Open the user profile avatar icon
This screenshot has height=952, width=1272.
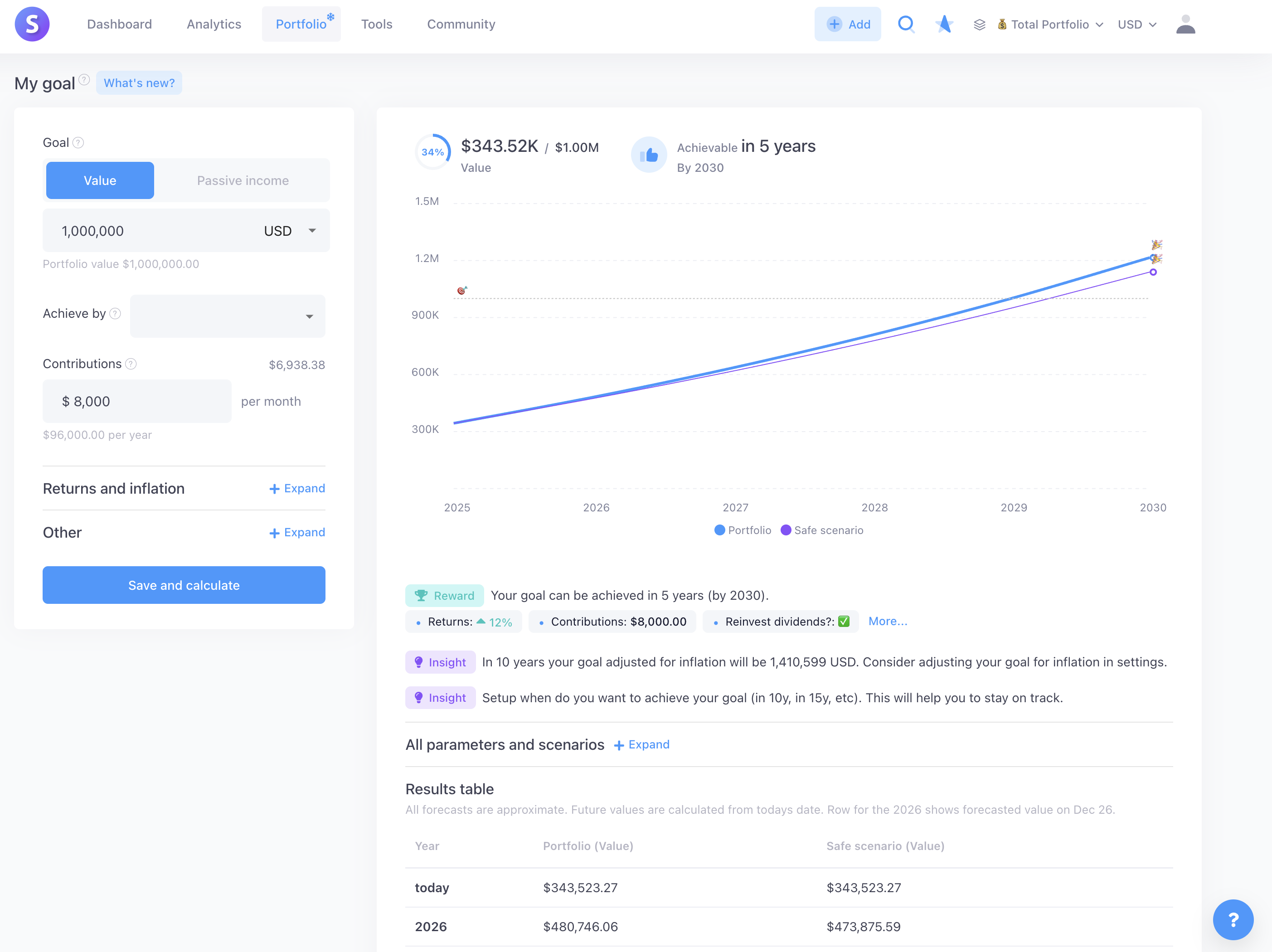1185,24
